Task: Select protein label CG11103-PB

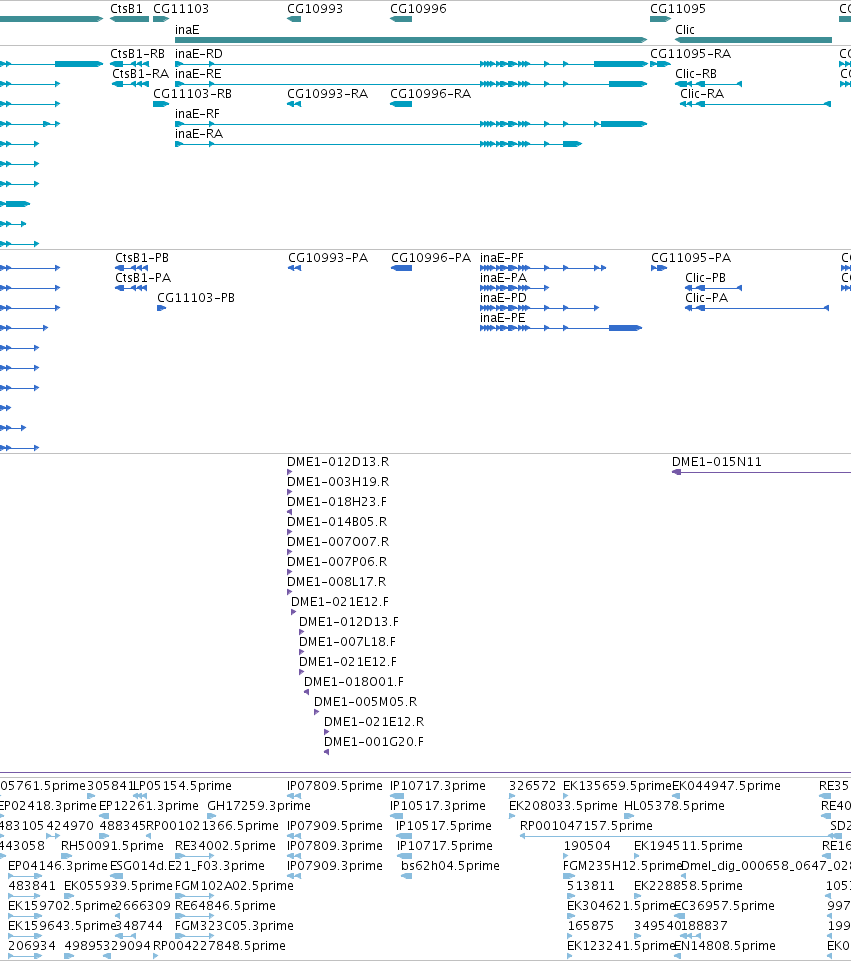Action: (x=196, y=298)
